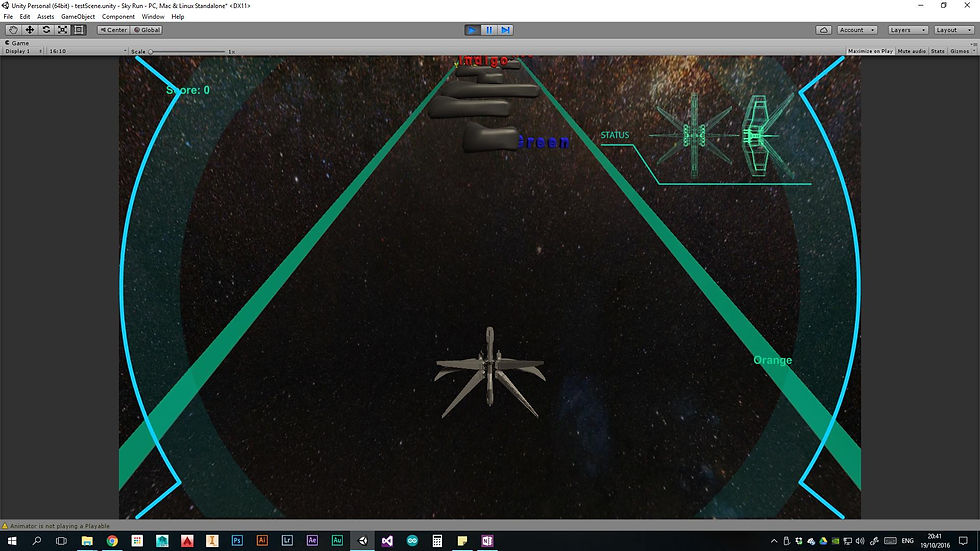Open the Edit menu

[25, 17]
